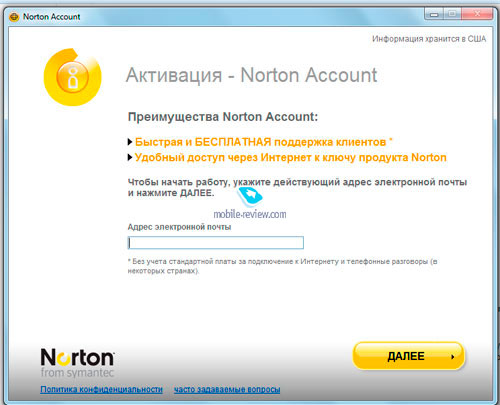This screenshot has height=405, width=500.
Task: Click the black triangle beside Удобный доступ
Action: tap(130, 157)
